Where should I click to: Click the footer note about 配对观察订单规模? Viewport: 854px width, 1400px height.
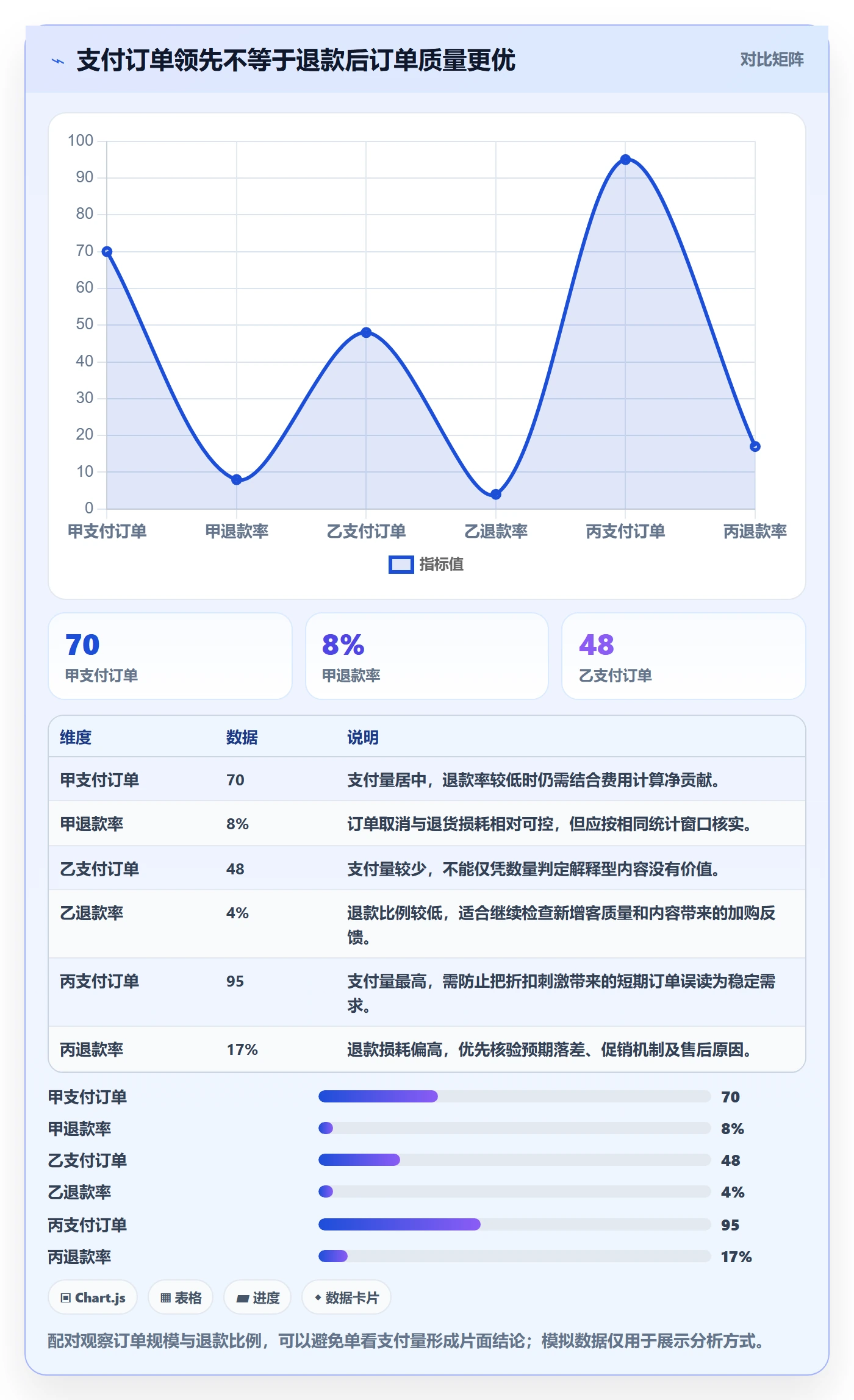pyautogui.click(x=406, y=1341)
